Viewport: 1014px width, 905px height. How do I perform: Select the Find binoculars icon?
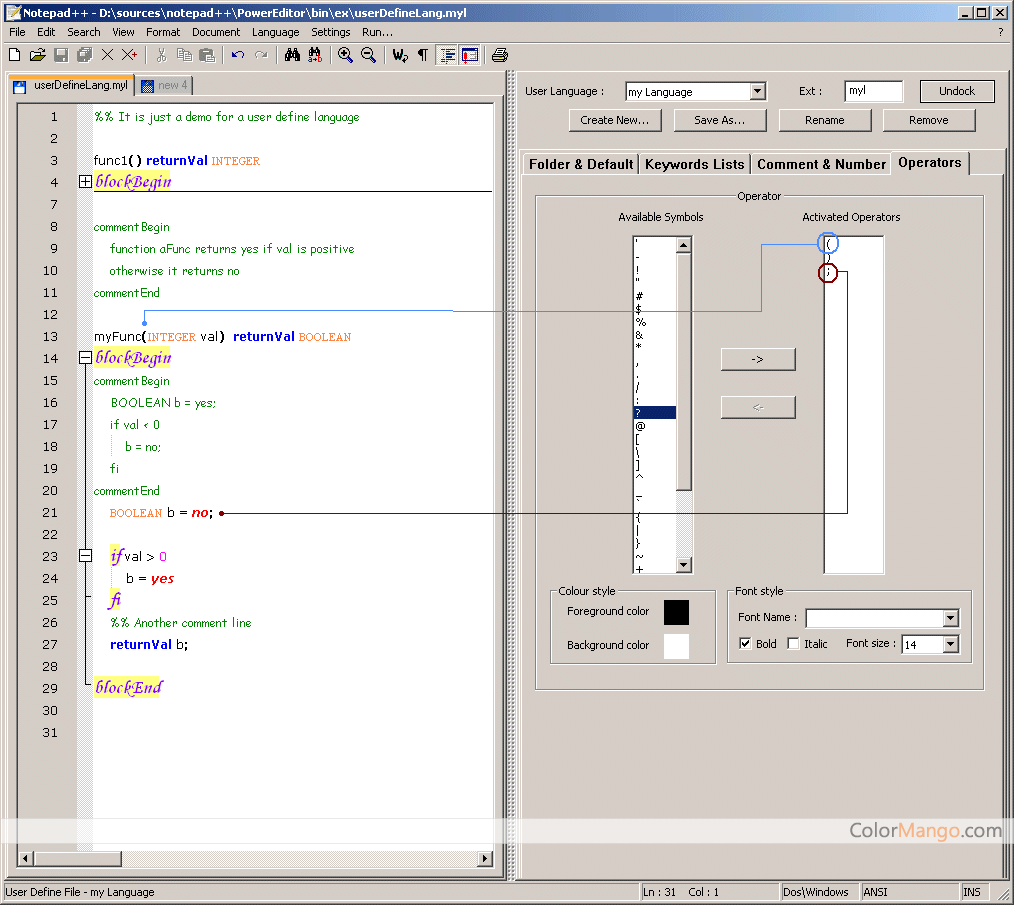[x=291, y=55]
